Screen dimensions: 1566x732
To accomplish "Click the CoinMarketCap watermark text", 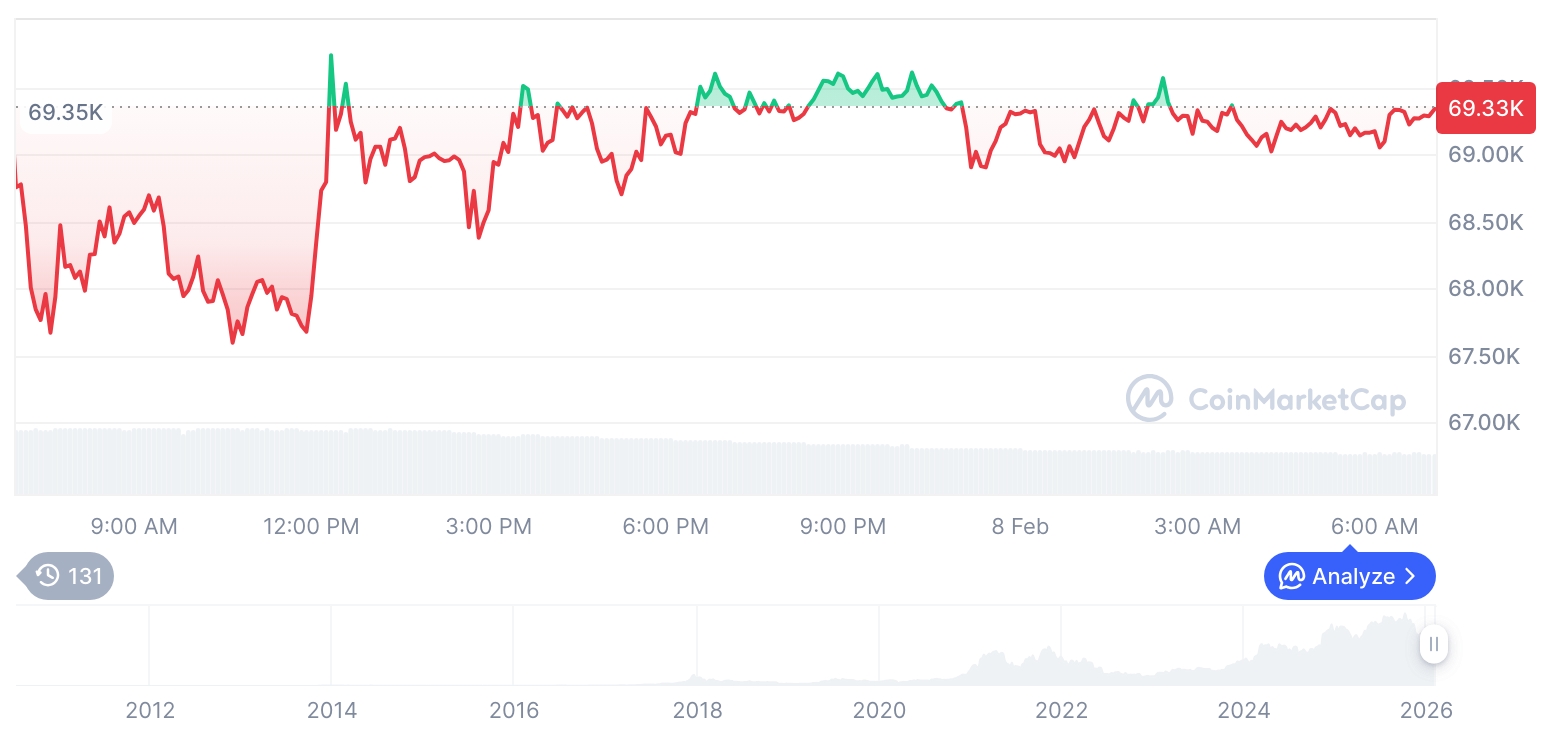I will pyautogui.click(x=1297, y=400).
